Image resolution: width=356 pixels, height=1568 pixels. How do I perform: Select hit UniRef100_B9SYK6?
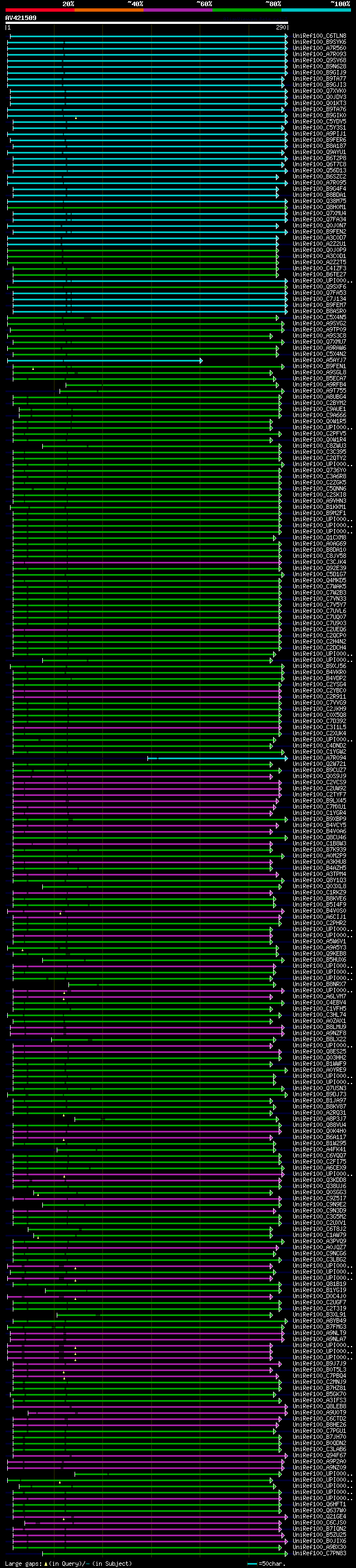319,42
